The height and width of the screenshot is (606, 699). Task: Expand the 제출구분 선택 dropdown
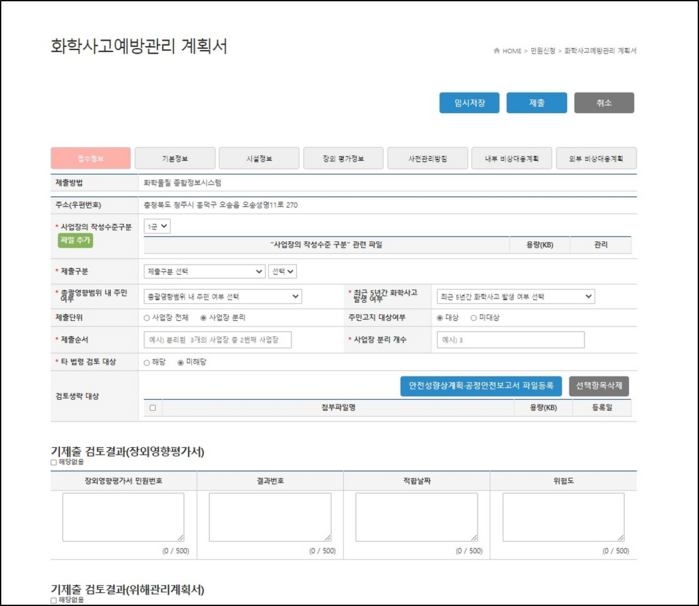[205, 271]
